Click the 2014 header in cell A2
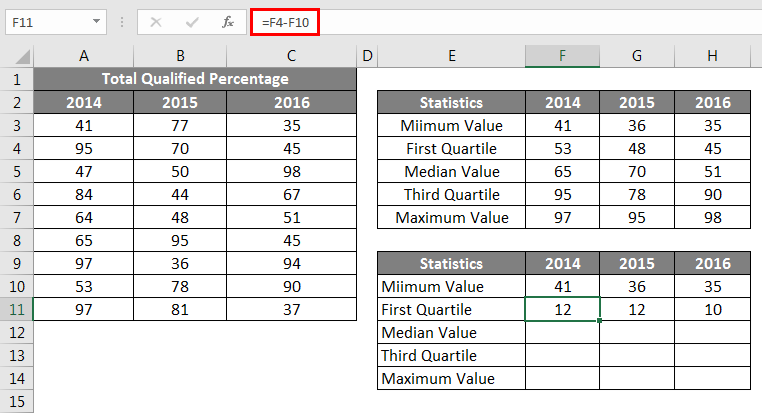This screenshot has width=762, height=413. (x=84, y=103)
